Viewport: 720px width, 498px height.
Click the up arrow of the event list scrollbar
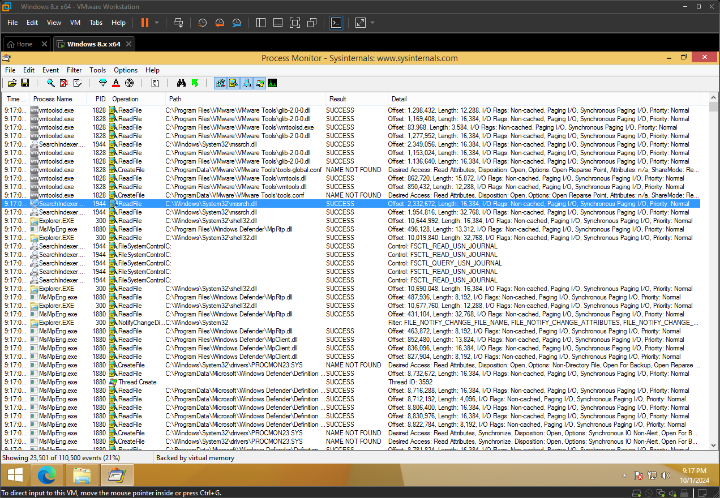[x=713, y=98]
